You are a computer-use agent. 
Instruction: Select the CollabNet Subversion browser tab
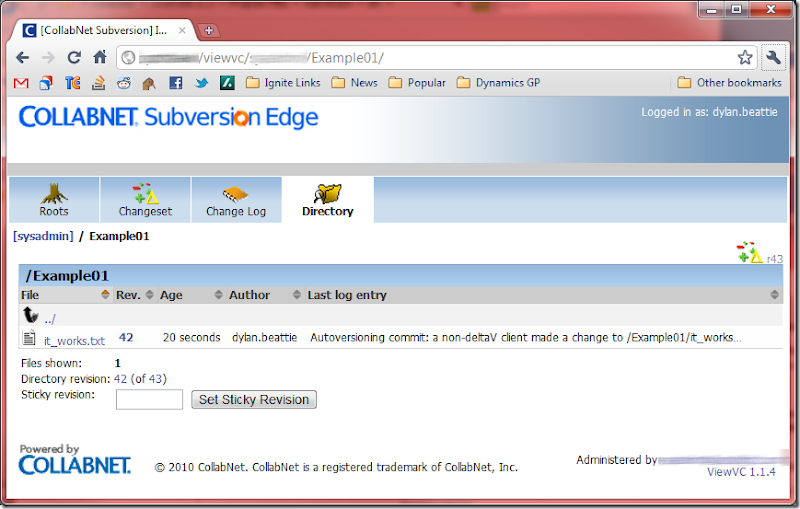(103, 31)
